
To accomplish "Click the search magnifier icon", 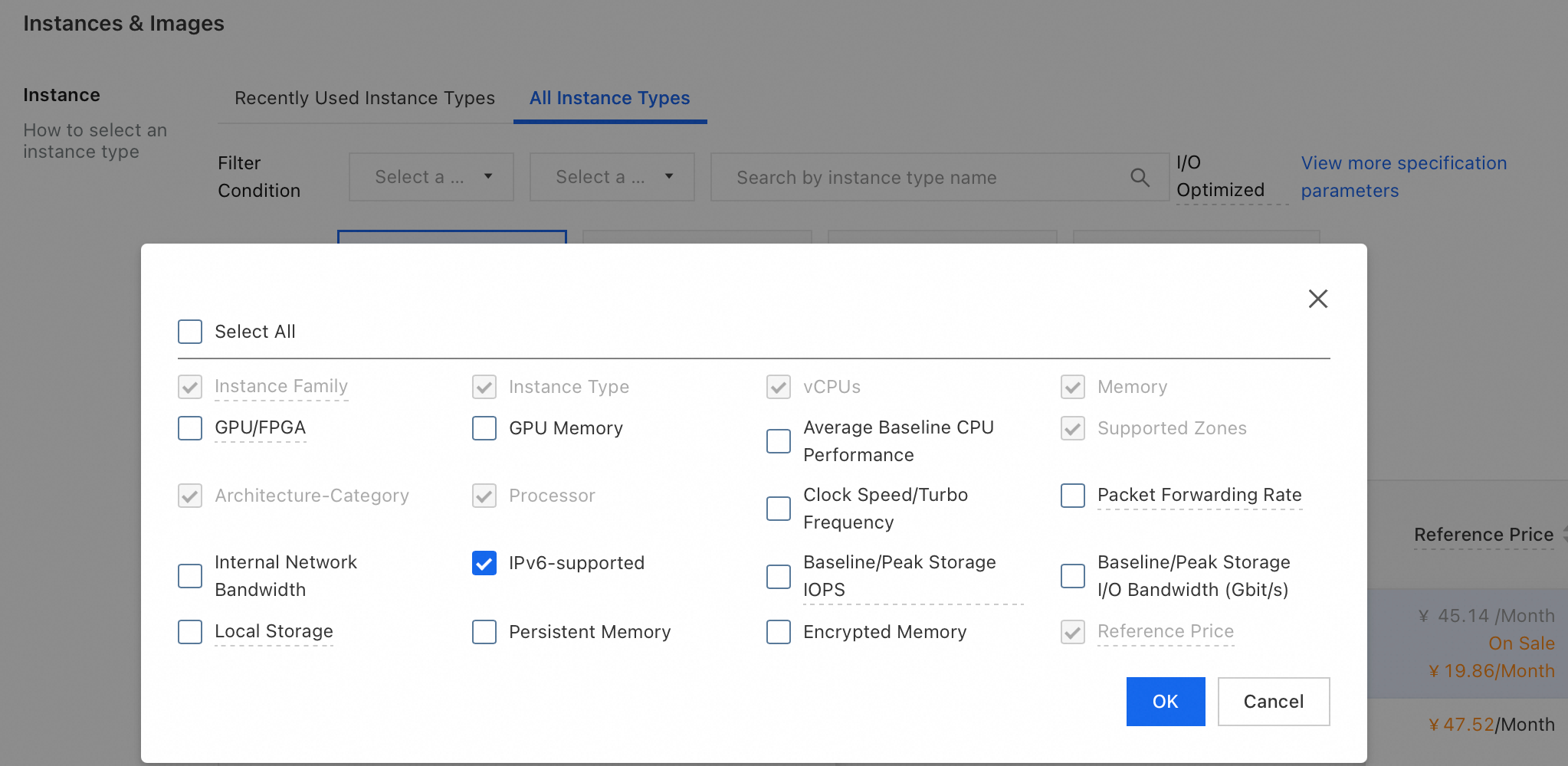I will coord(1140,178).
